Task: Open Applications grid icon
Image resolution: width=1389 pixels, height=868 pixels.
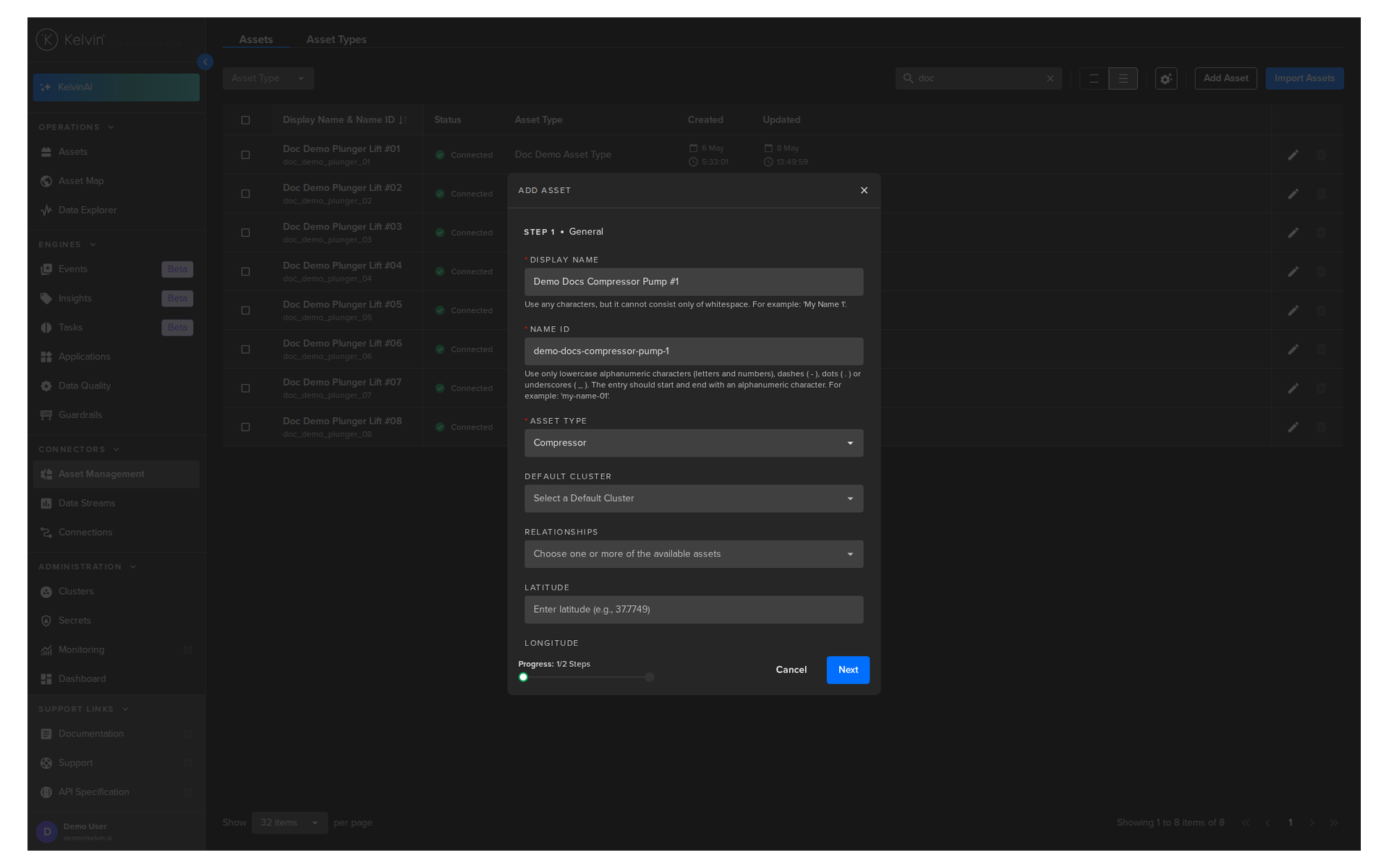Action: pyautogui.click(x=46, y=357)
